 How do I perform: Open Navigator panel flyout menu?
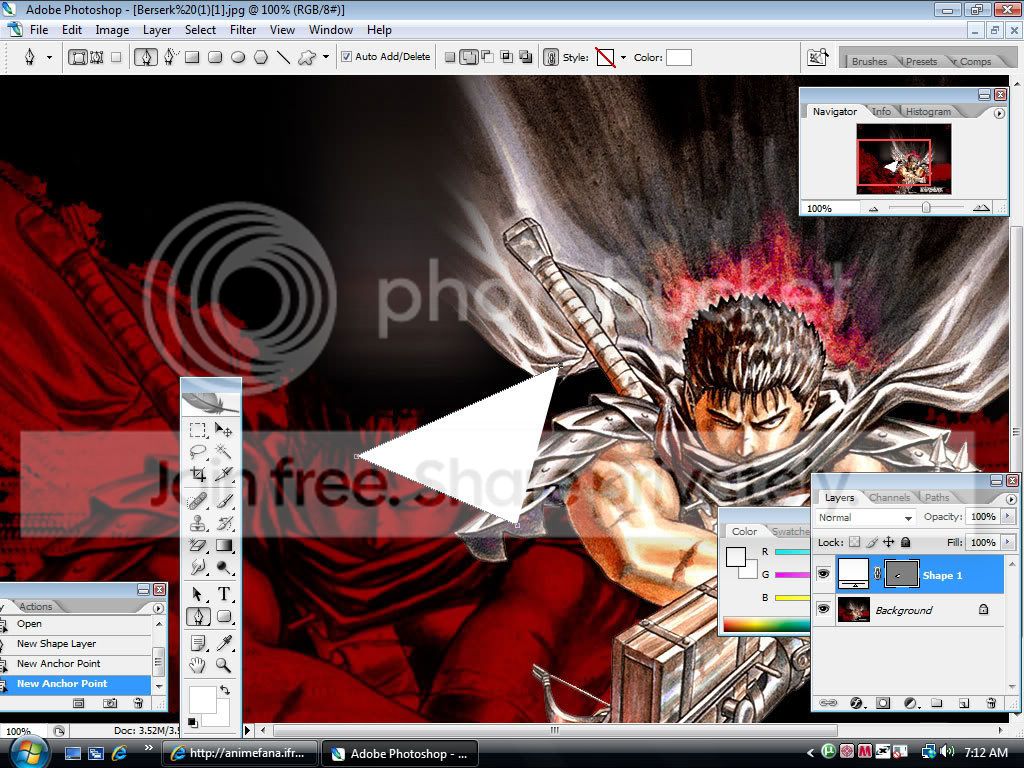999,113
